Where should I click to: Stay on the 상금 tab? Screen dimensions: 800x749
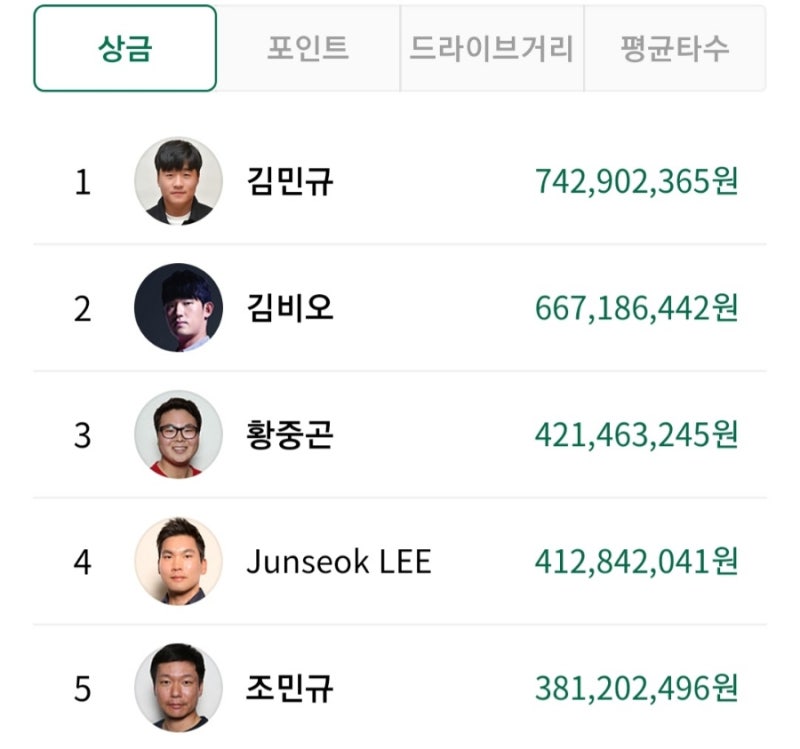click(x=127, y=44)
